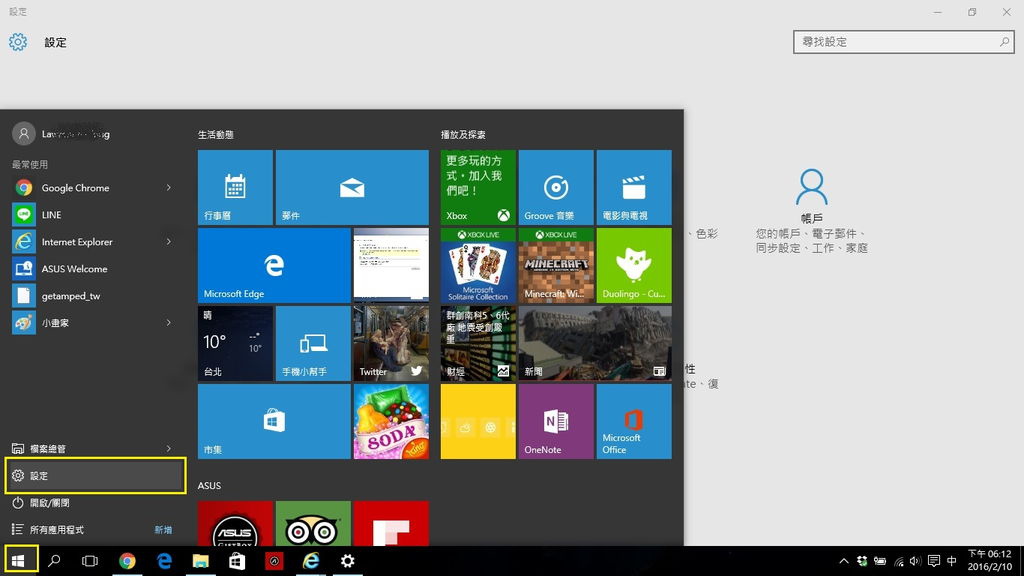
Task: Open the taskbar clock and date
Action: [x=989, y=561]
